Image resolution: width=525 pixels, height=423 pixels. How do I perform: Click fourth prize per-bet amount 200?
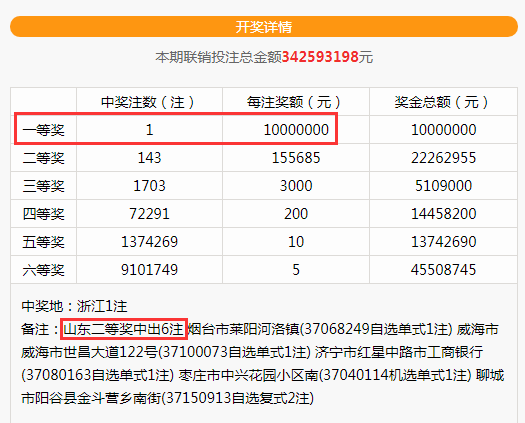point(296,214)
